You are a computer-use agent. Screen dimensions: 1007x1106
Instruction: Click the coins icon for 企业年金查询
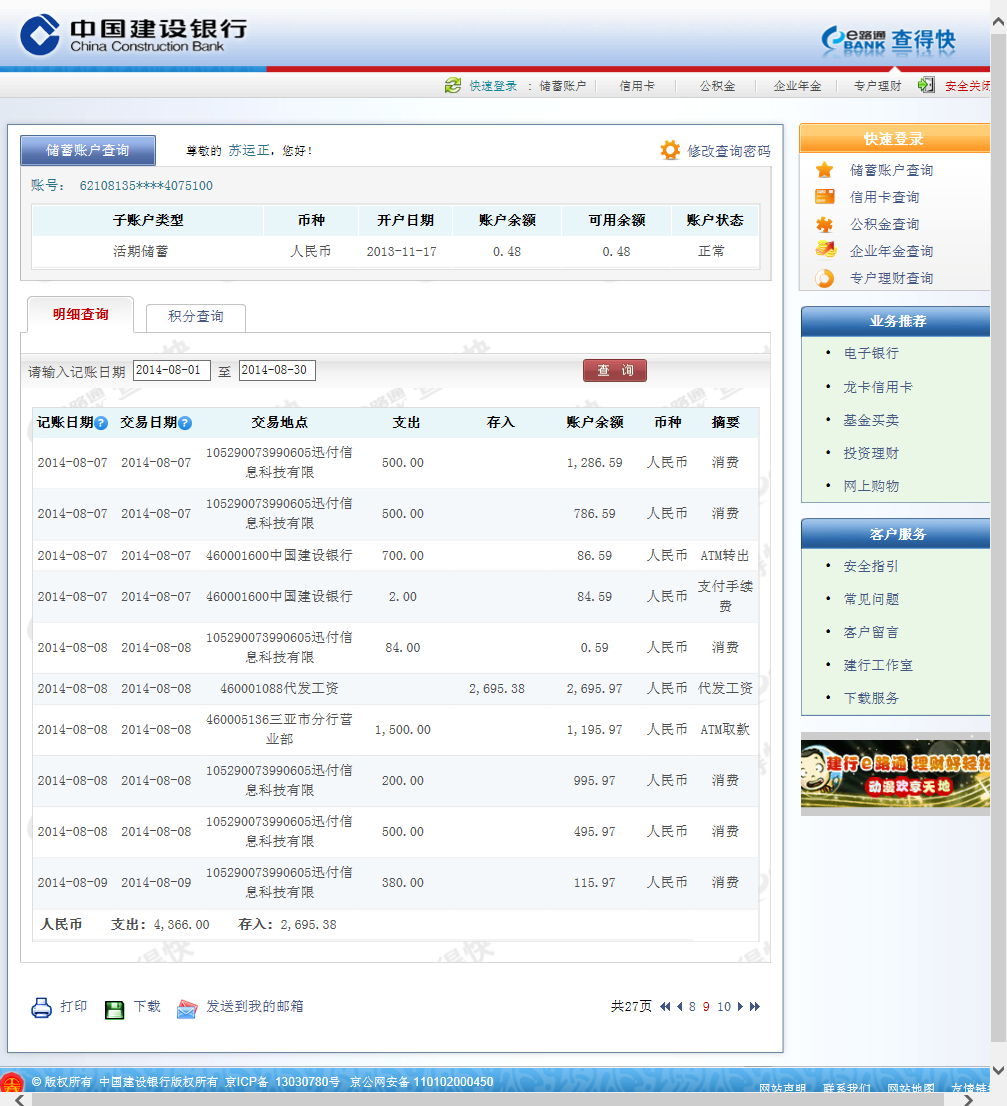[825, 250]
